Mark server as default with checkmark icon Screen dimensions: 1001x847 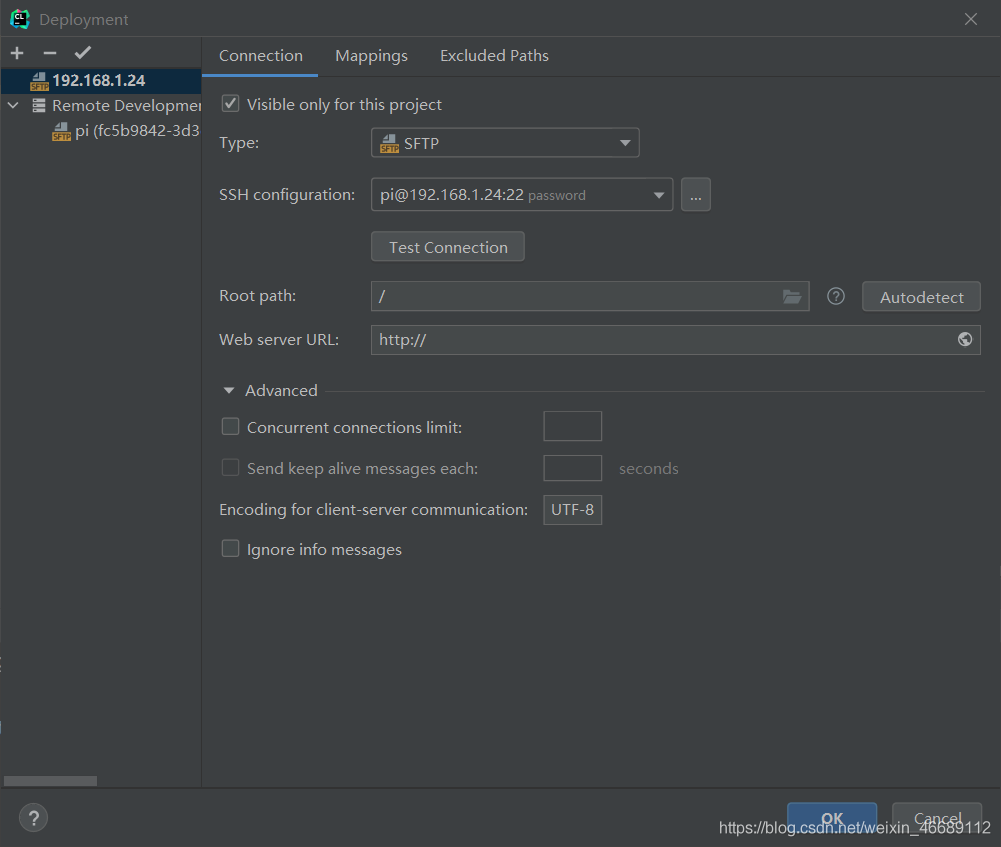pyautogui.click(x=83, y=53)
